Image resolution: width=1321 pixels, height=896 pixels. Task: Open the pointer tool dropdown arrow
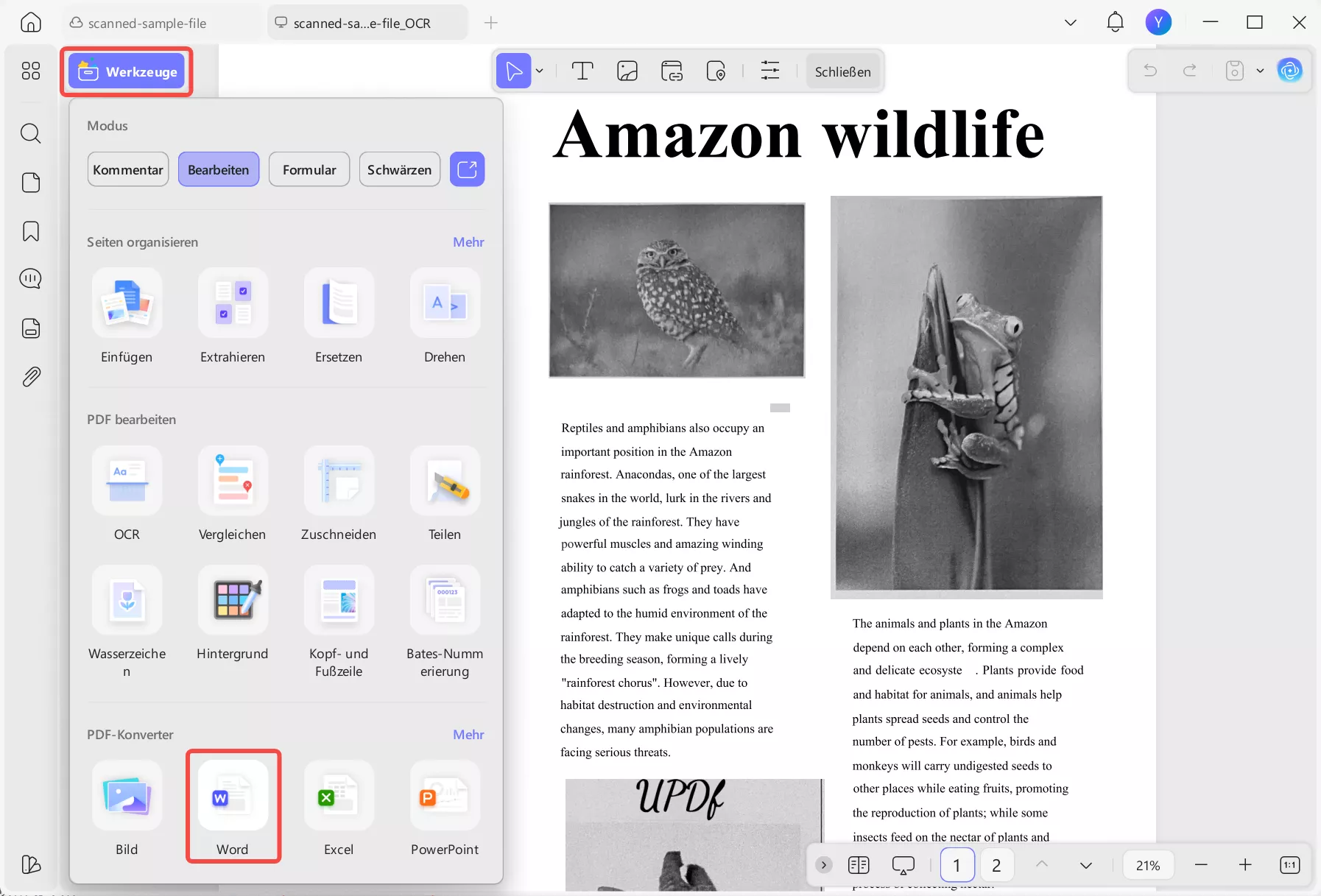[540, 71]
